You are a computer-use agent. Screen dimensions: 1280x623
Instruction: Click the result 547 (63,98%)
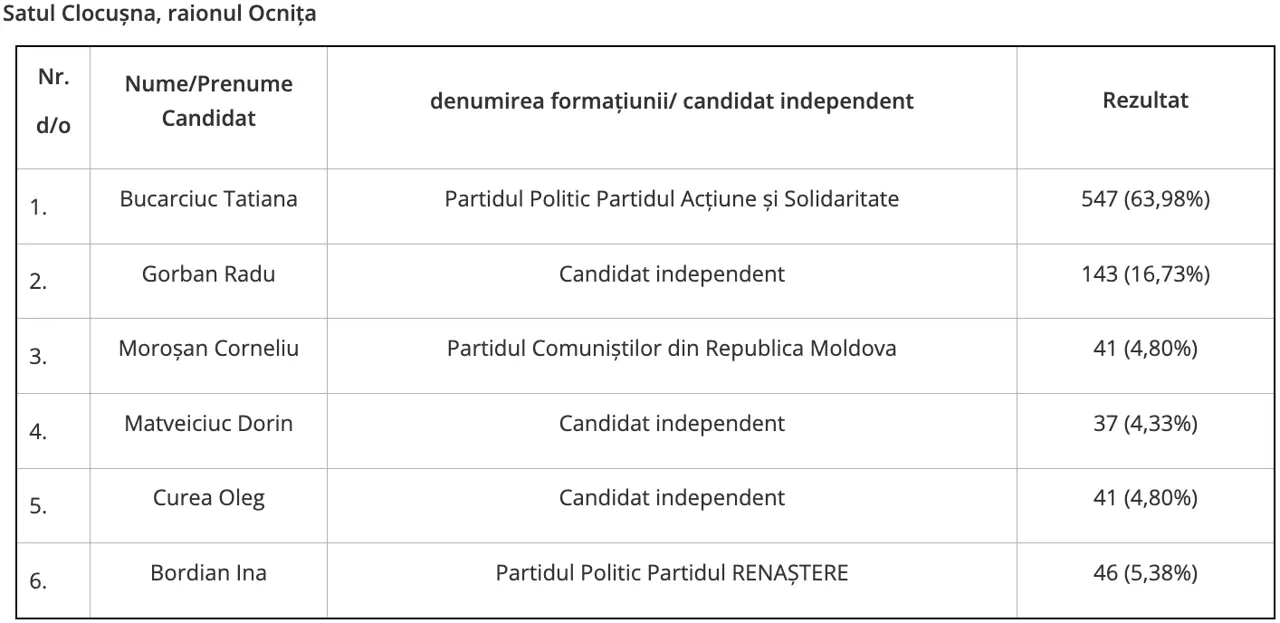(x=1145, y=199)
